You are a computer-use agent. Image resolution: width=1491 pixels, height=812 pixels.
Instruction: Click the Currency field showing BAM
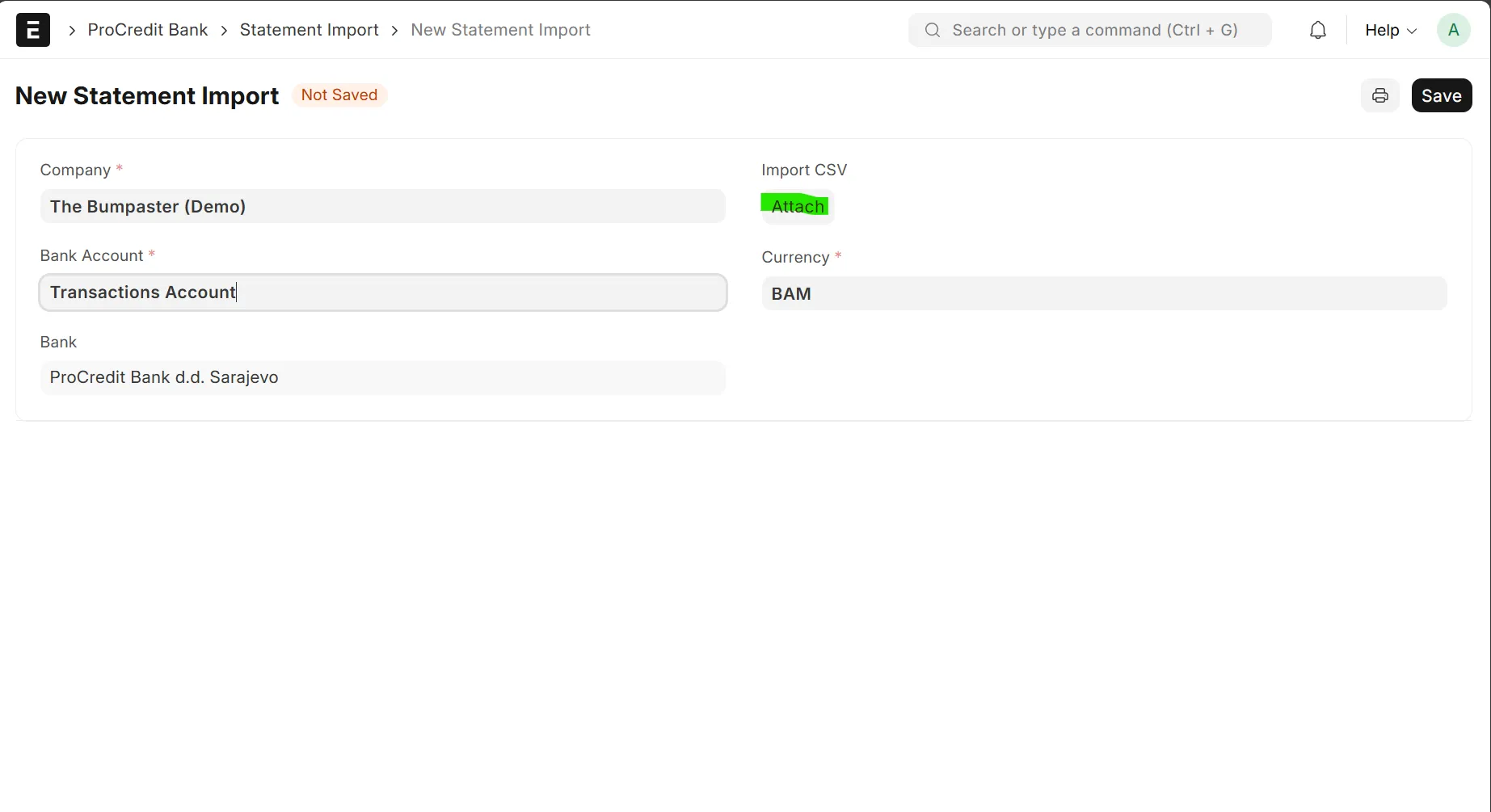point(1104,293)
